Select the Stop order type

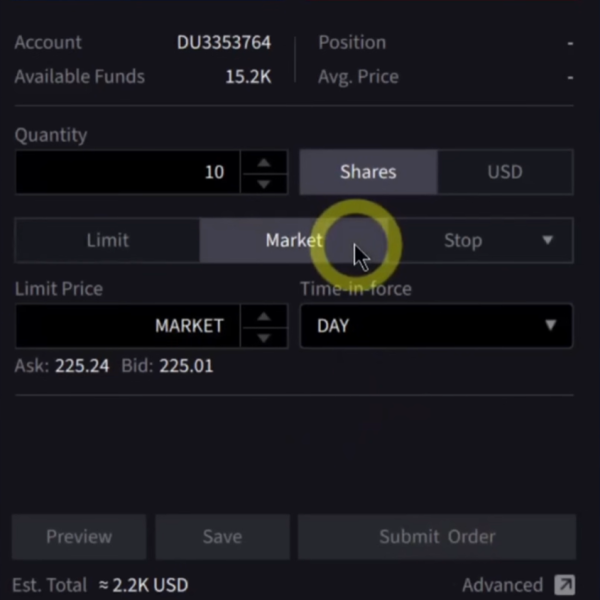click(462, 240)
